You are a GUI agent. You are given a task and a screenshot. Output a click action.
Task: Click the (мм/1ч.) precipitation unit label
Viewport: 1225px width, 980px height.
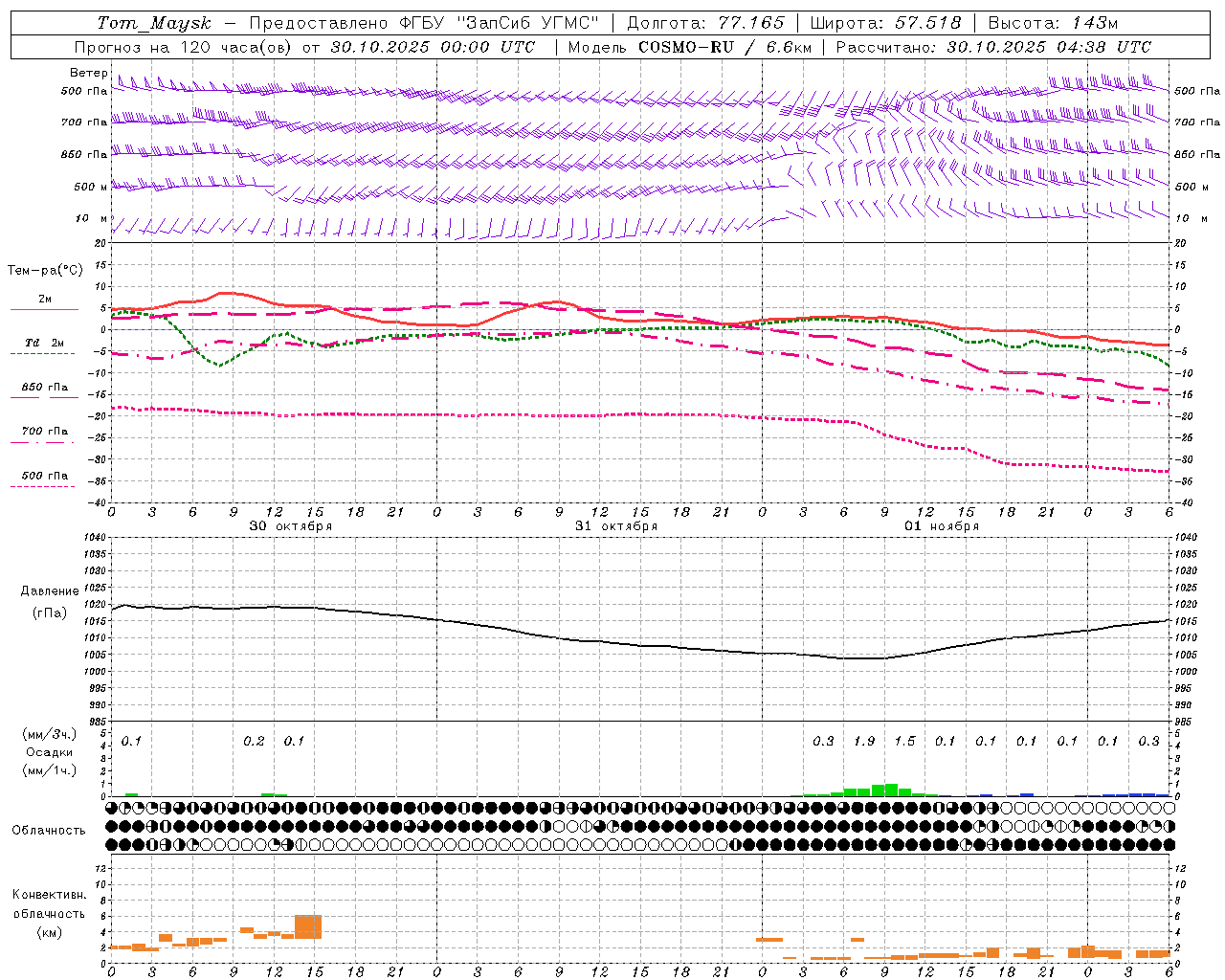point(50,769)
